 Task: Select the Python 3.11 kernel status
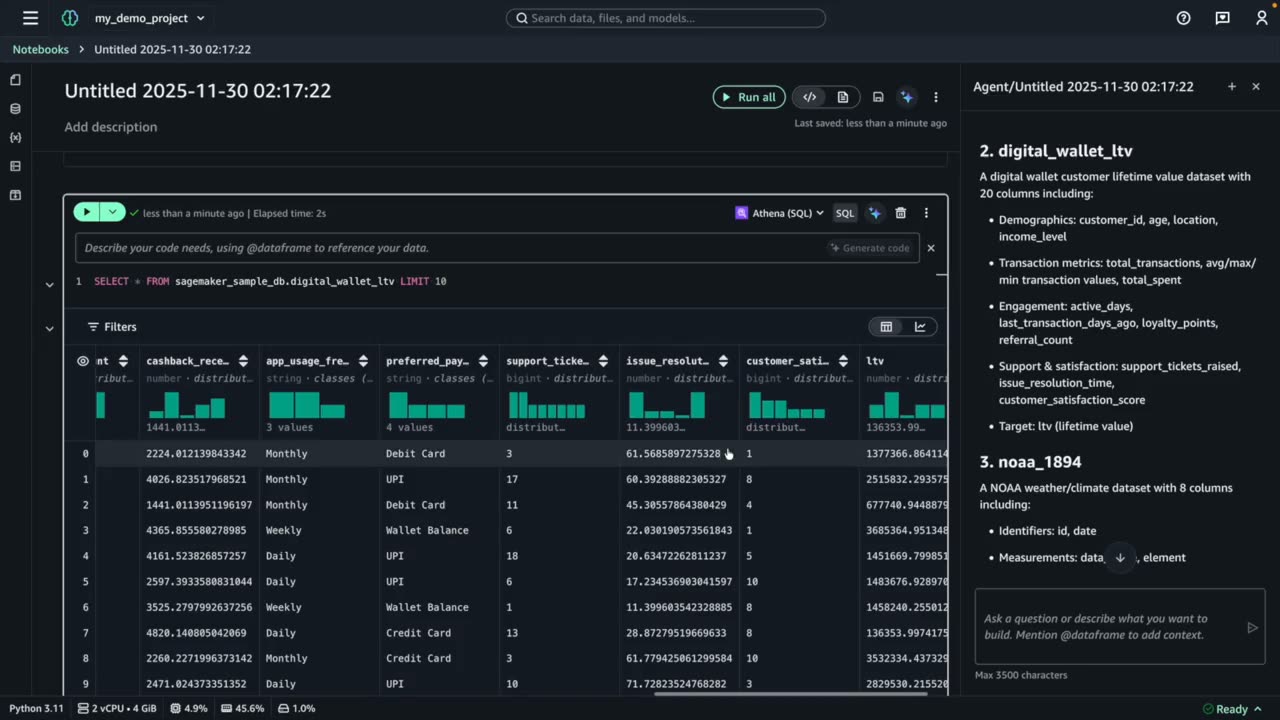tap(36, 708)
